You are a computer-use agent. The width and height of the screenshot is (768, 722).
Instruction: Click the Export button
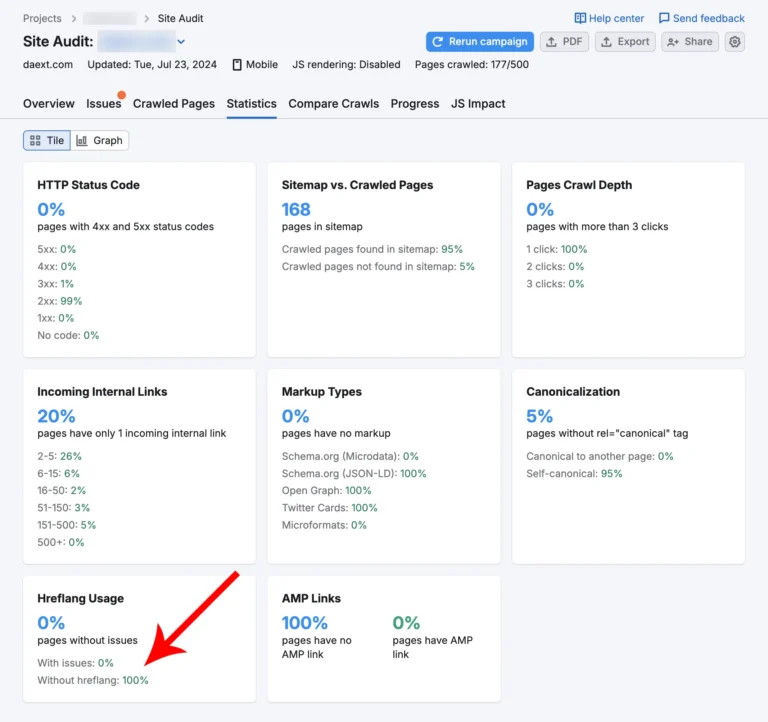[625, 42]
